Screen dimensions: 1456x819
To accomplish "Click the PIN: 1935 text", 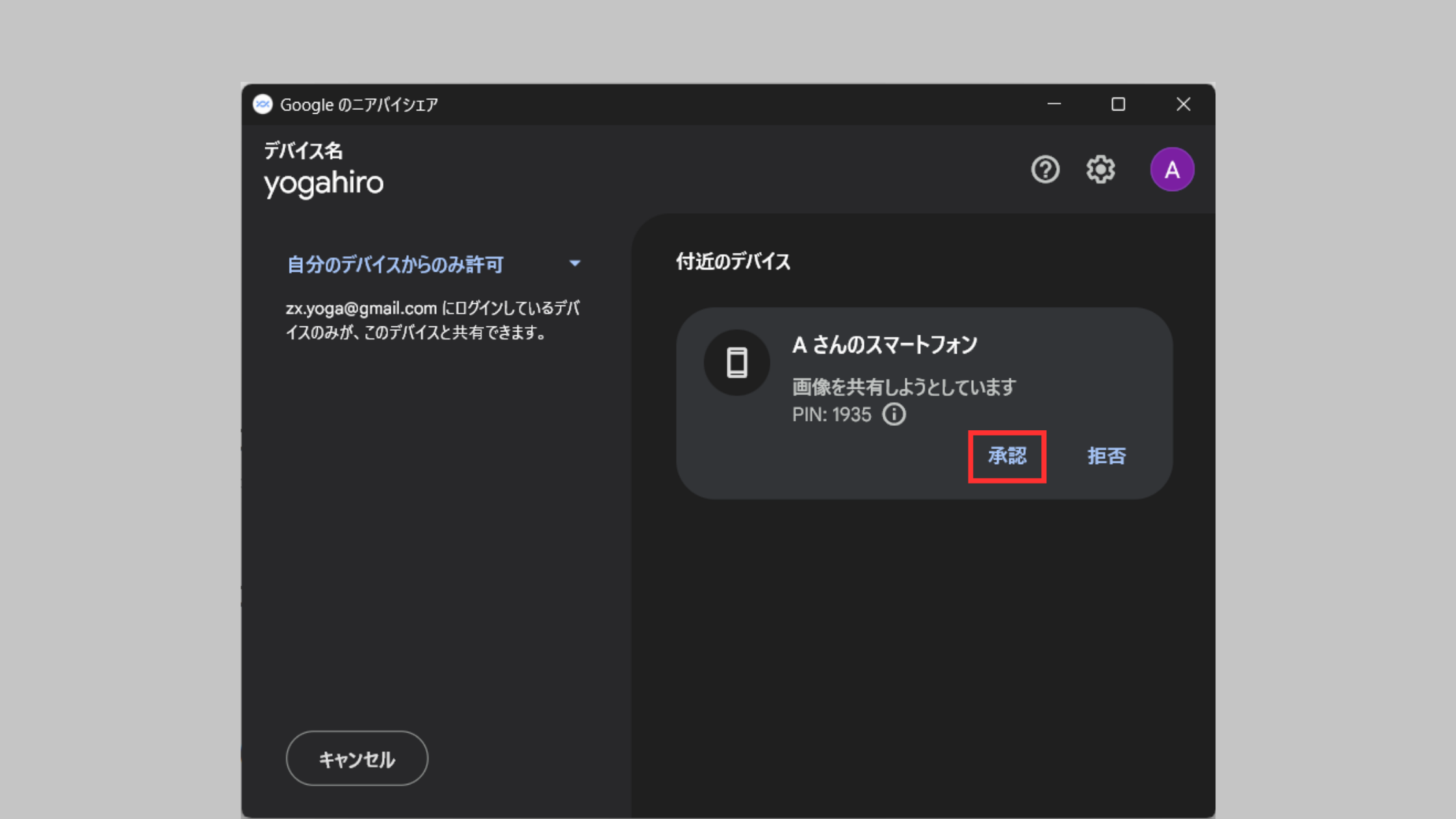I will click(831, 414).
